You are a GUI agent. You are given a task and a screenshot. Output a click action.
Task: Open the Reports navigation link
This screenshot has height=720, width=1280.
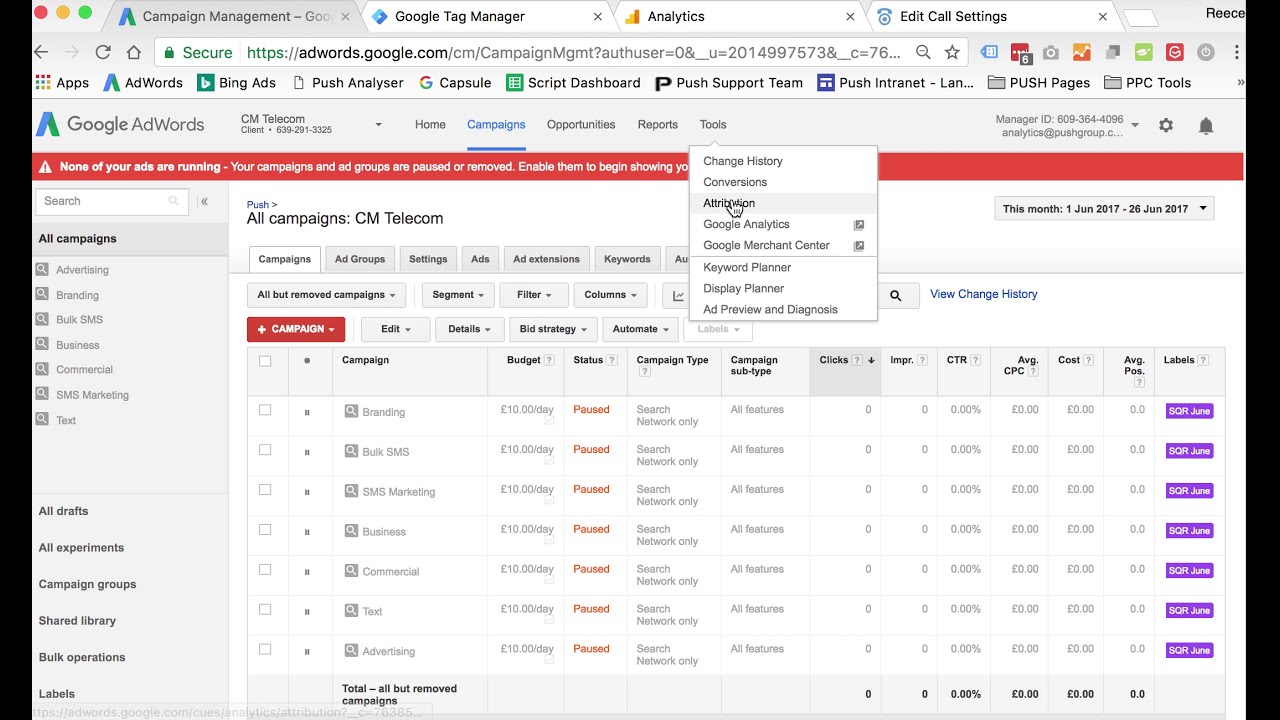[x=657, y=125]
